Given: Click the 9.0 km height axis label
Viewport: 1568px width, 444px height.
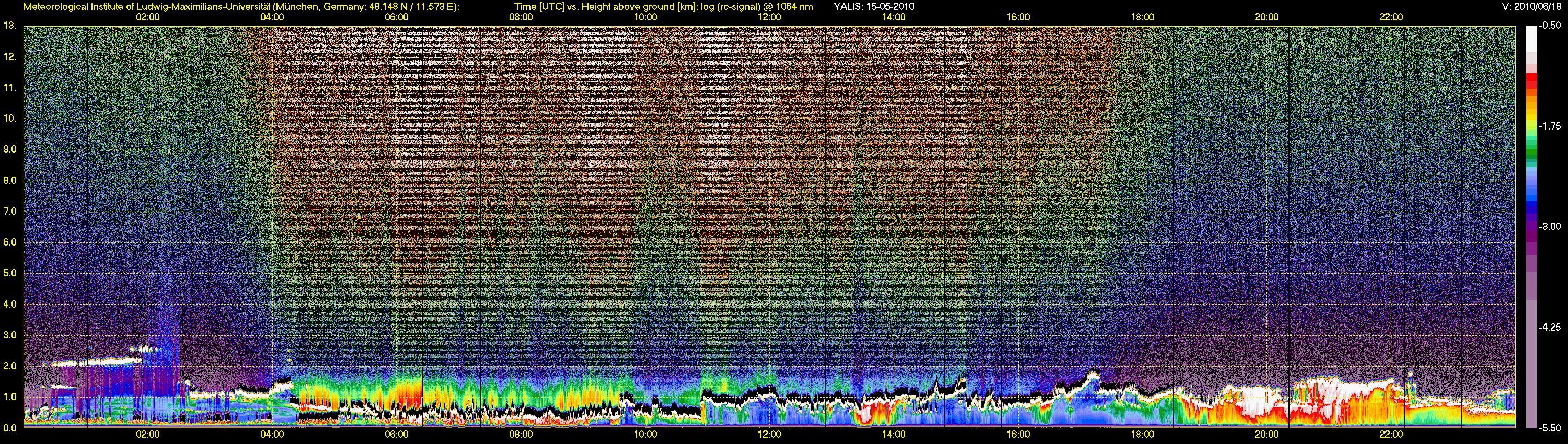Looking at the screenshot, I should [10, 149].
